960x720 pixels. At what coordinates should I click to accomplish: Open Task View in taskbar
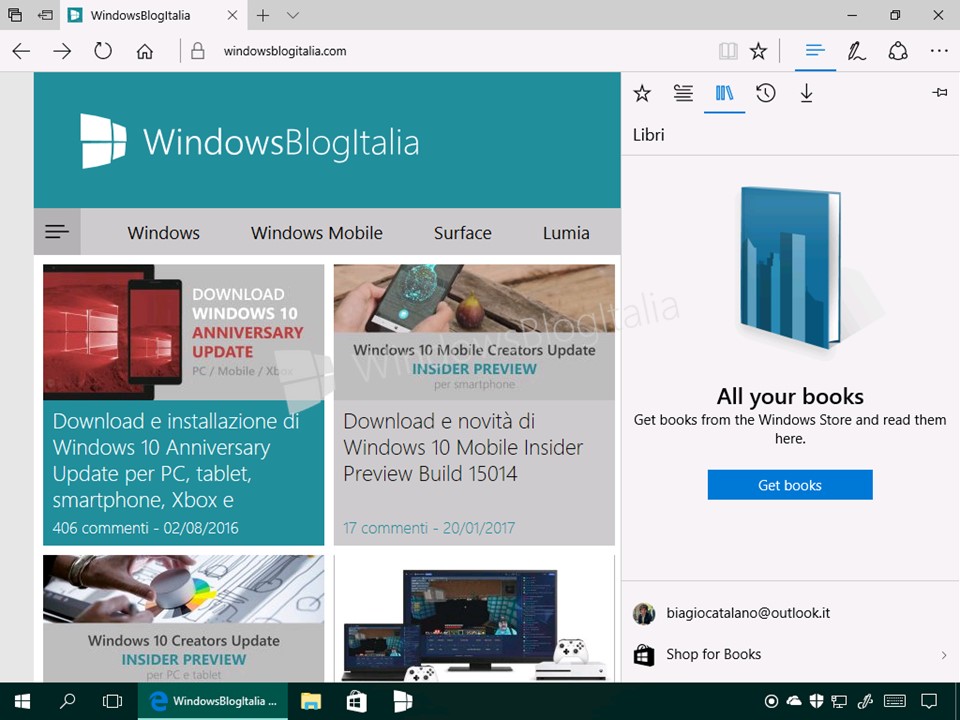(x=112, y=701)
